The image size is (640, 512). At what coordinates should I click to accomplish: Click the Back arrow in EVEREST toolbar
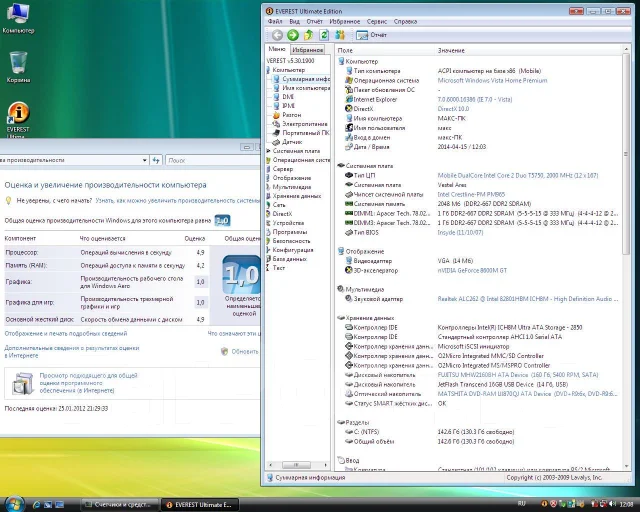click(x=277, y=36)
